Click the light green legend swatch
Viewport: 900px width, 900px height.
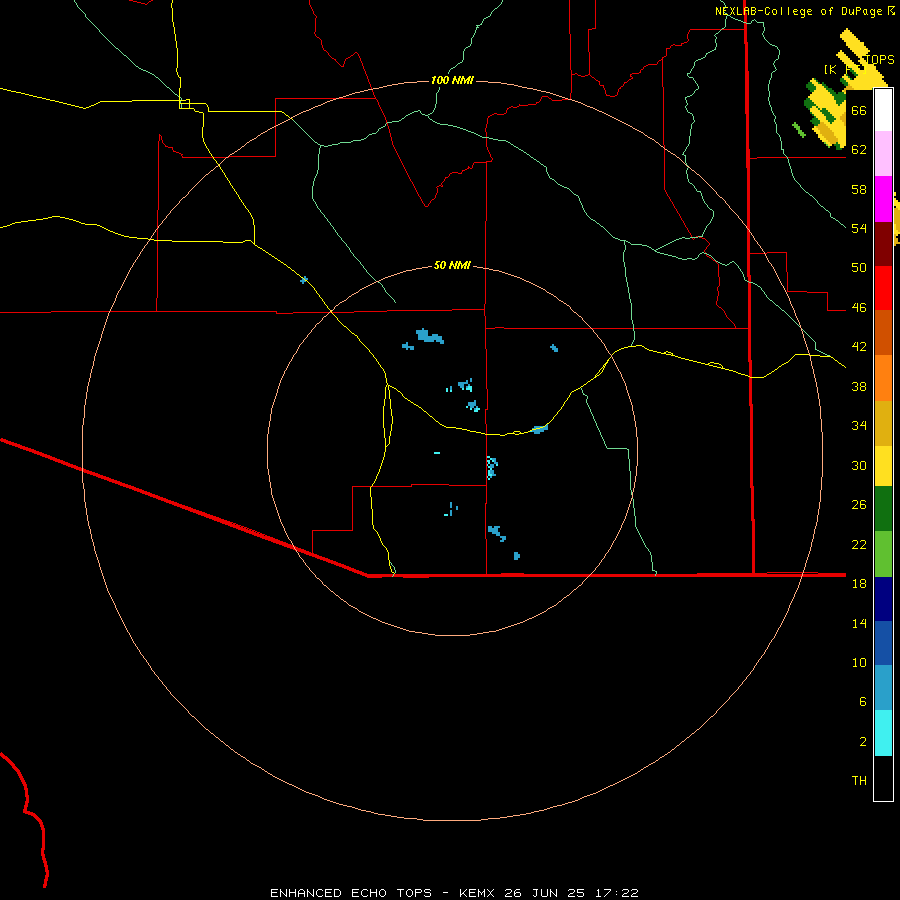coord(883,554)
